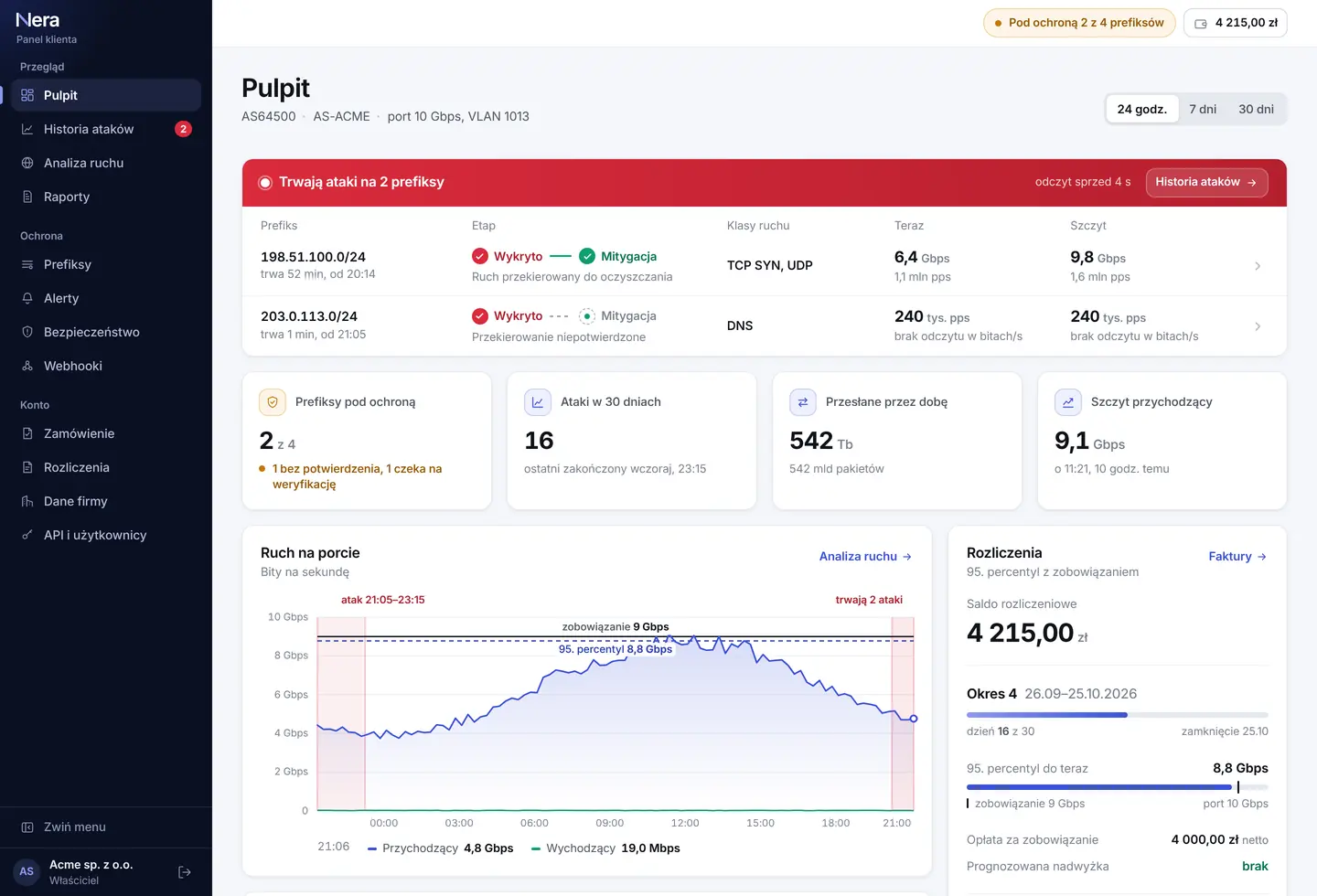1317x896 pixels.
Task: Click the current data point on traffic chart
Action: (x=913, y=719)
